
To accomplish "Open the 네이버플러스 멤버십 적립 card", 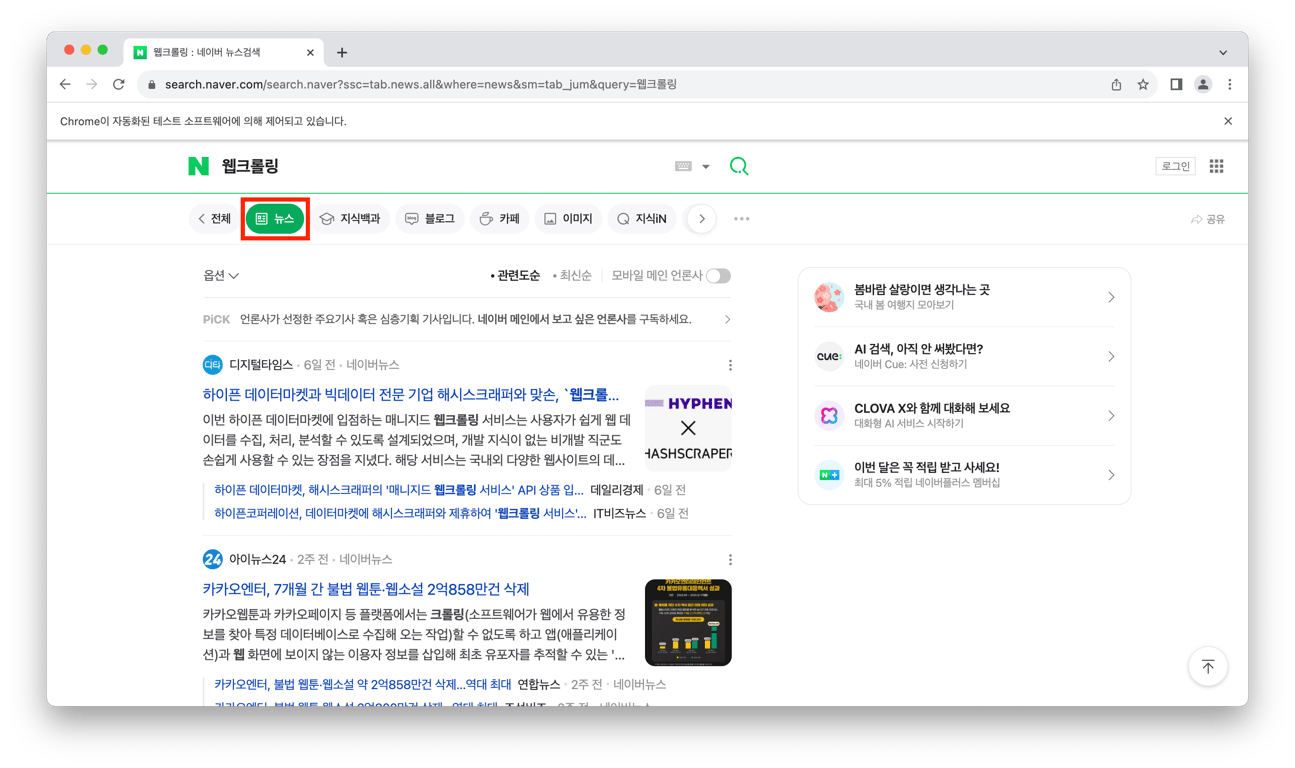I will (964, 475).
